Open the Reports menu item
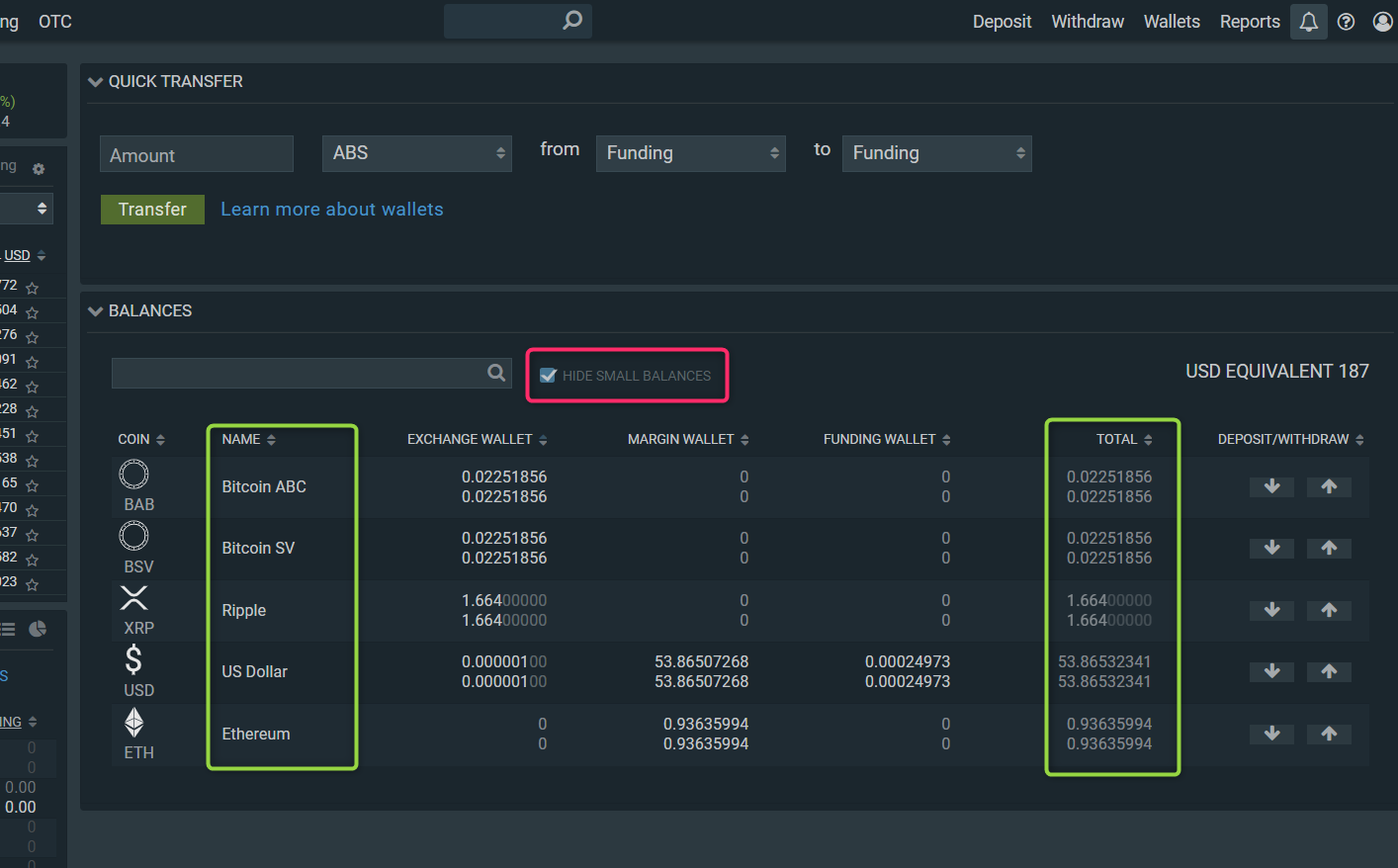Image resolution: width=1398 pixels, height=868 pixels. [x=1249, y=21]
